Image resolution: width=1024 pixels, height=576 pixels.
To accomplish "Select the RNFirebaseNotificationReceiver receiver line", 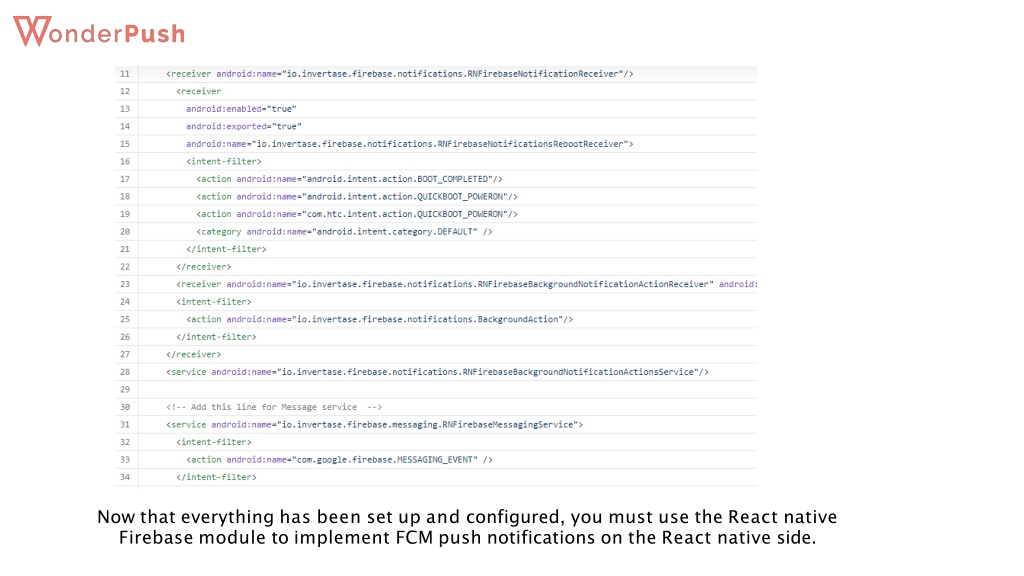I will [400, 74].
